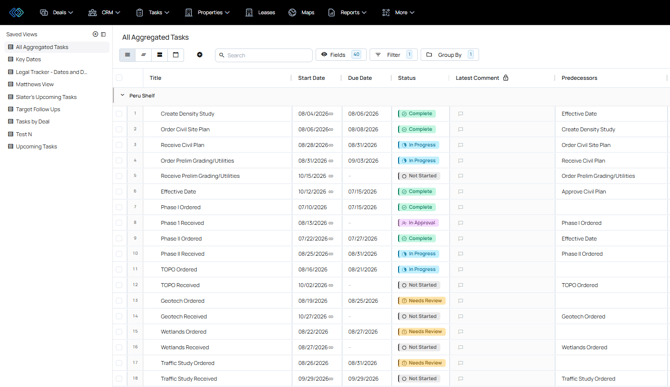Image resolution: width=670 pixels, height=387 pixels.
Task: Open the CRM dropdown menu
Action: pos(104,12)
